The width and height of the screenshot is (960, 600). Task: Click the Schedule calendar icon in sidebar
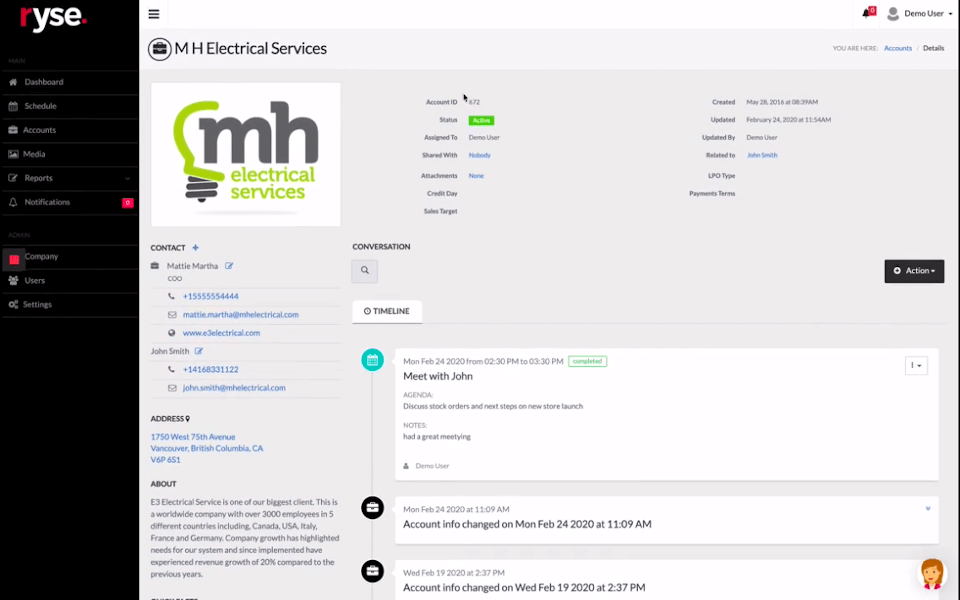point(13,106)
